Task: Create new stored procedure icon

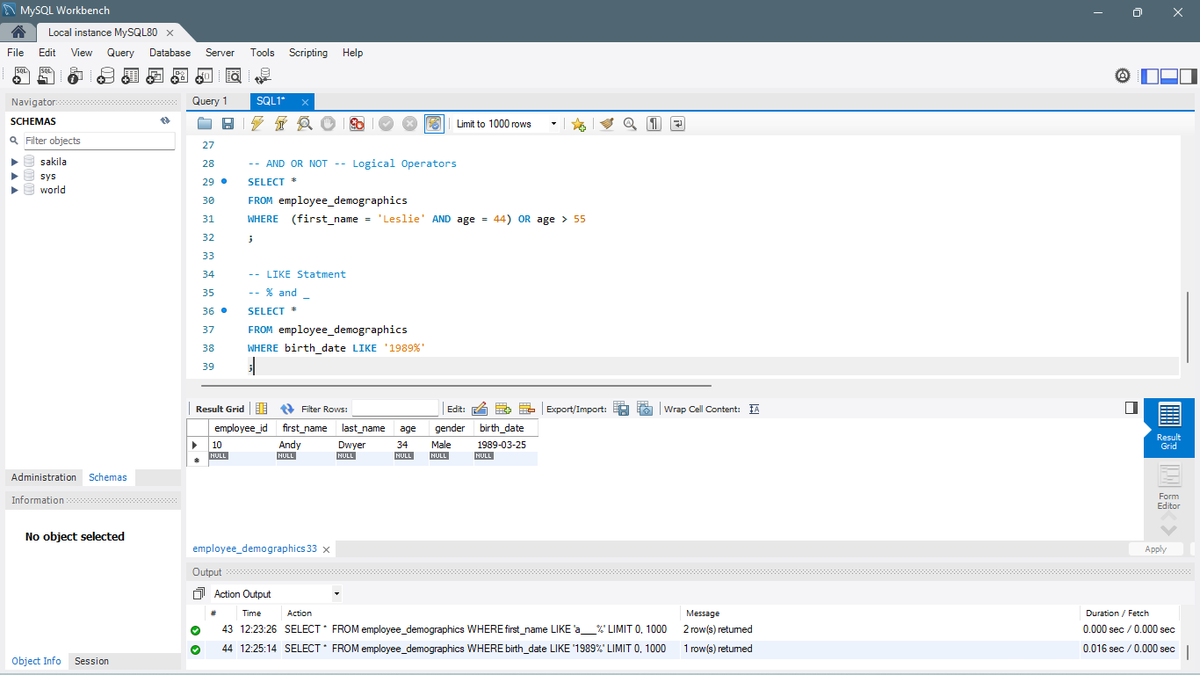Action: (x=179, y=75)
